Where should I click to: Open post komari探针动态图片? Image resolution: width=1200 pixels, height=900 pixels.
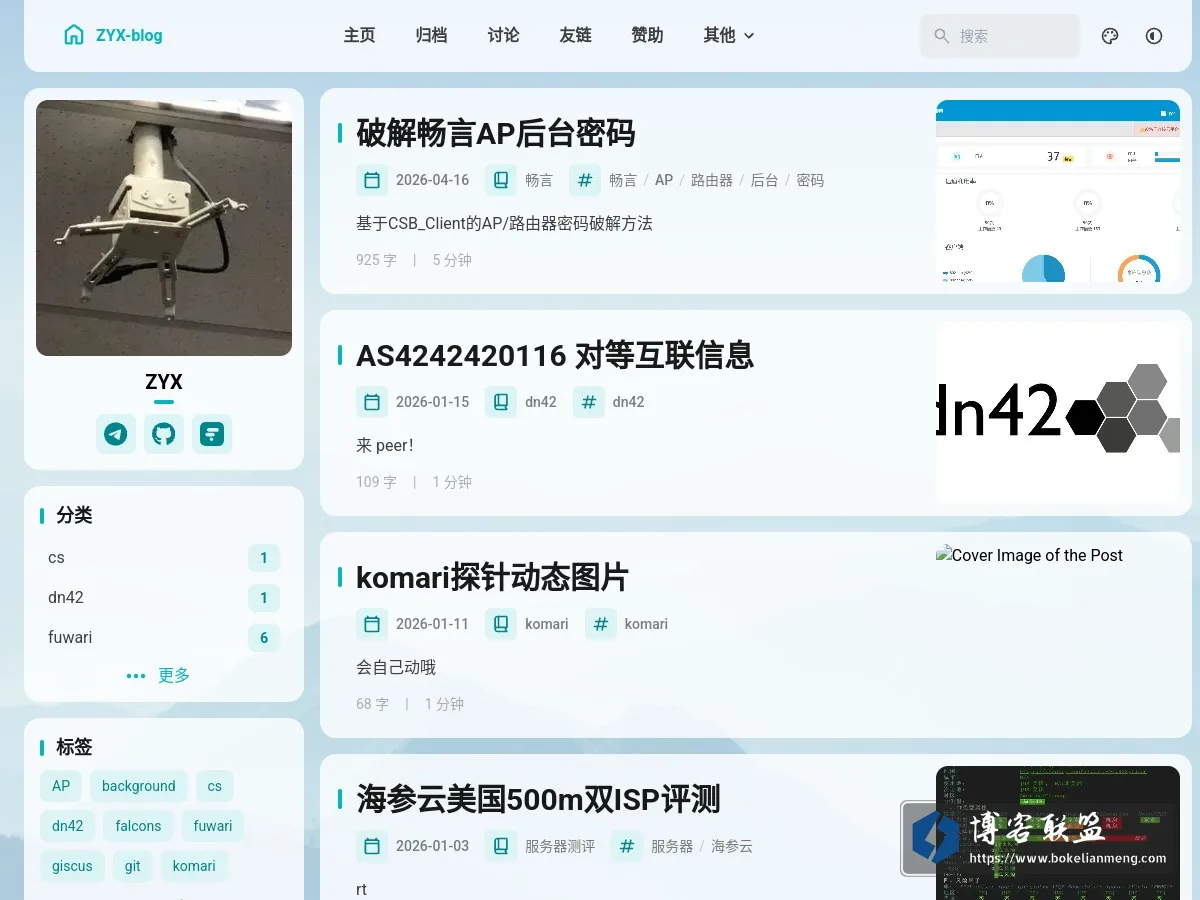pyautogui.click(x=492, y=577)
